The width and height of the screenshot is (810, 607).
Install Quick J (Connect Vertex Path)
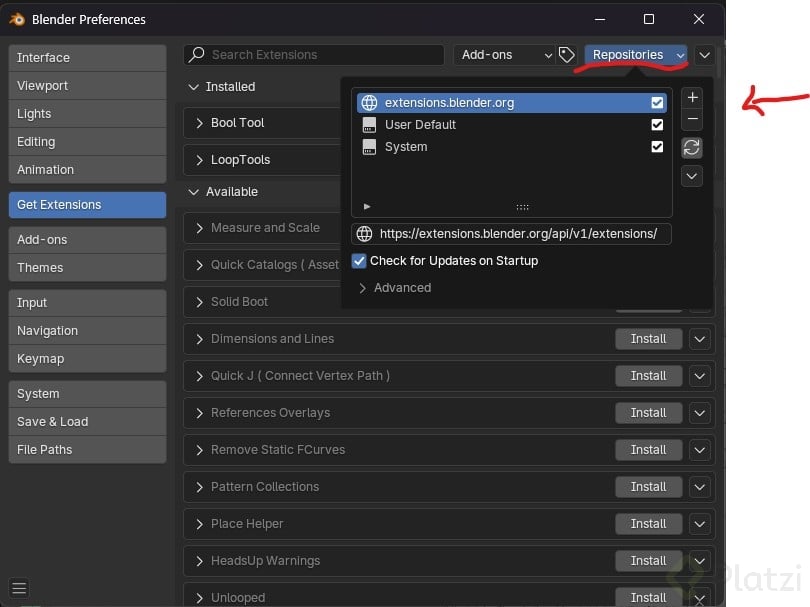pos(648,376)
